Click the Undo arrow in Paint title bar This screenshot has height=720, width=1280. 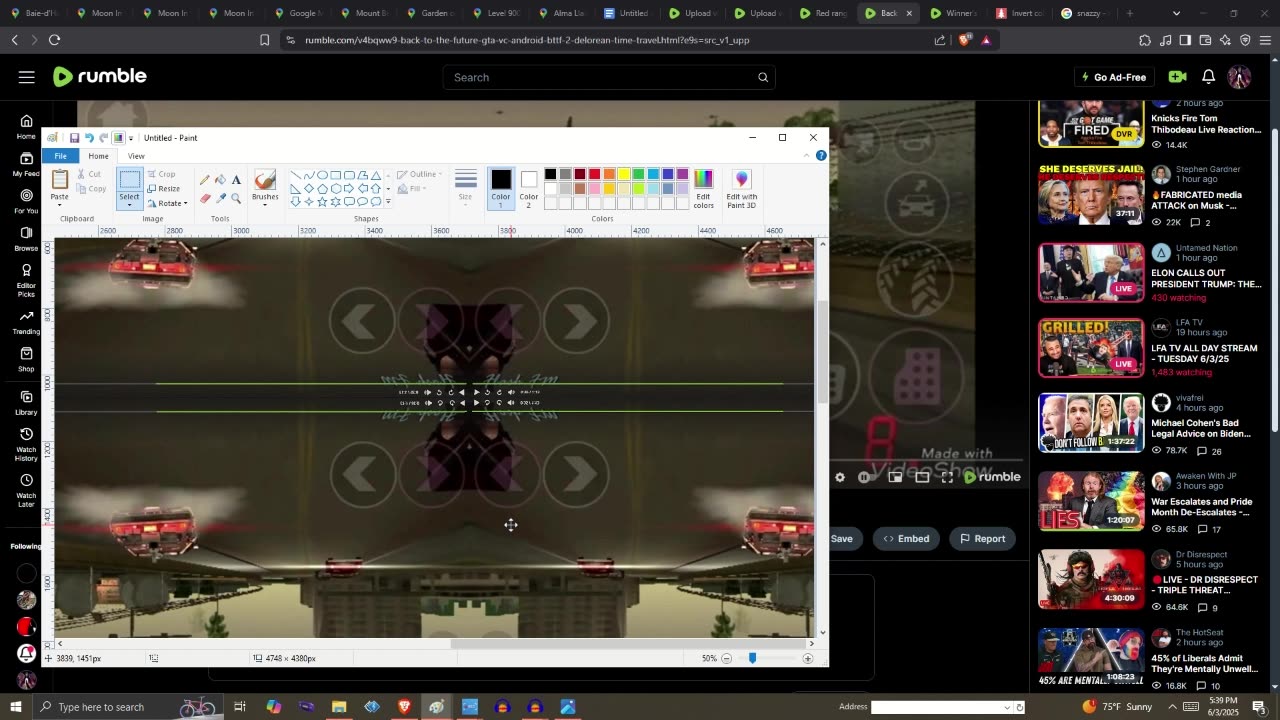[x=89, y=138]
